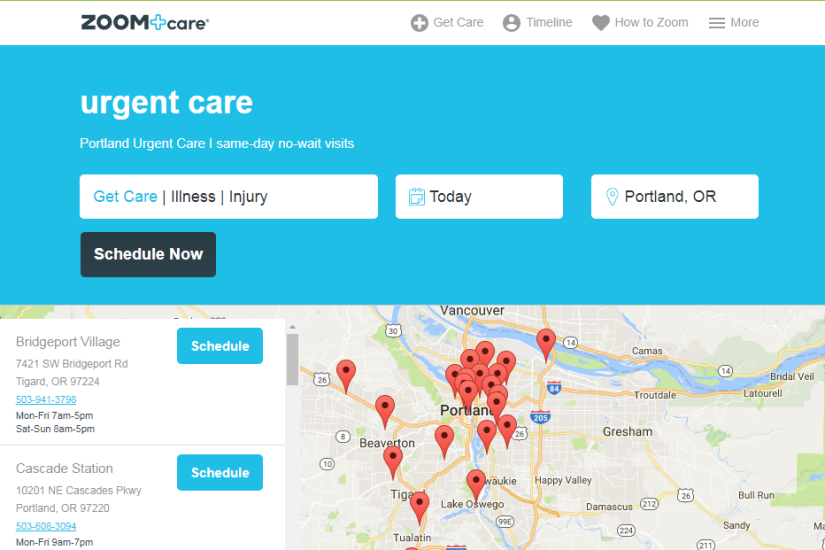Select the map pin west of Beaverton near route 26

(346, 376)
